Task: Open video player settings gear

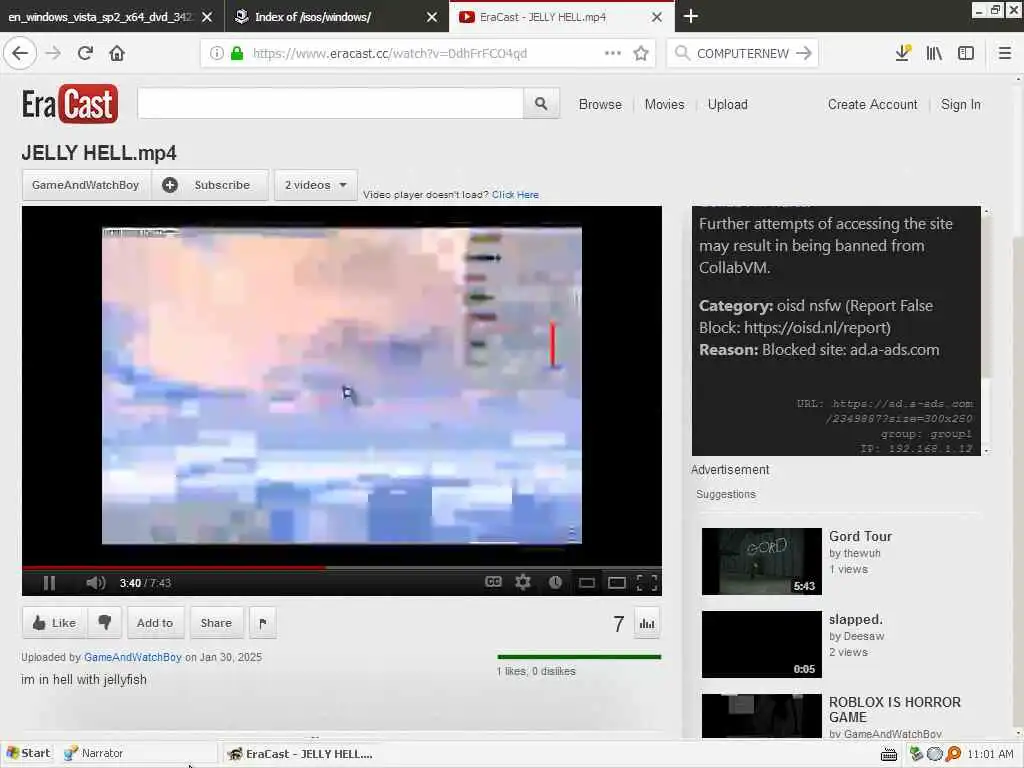Action: point(522,582)
